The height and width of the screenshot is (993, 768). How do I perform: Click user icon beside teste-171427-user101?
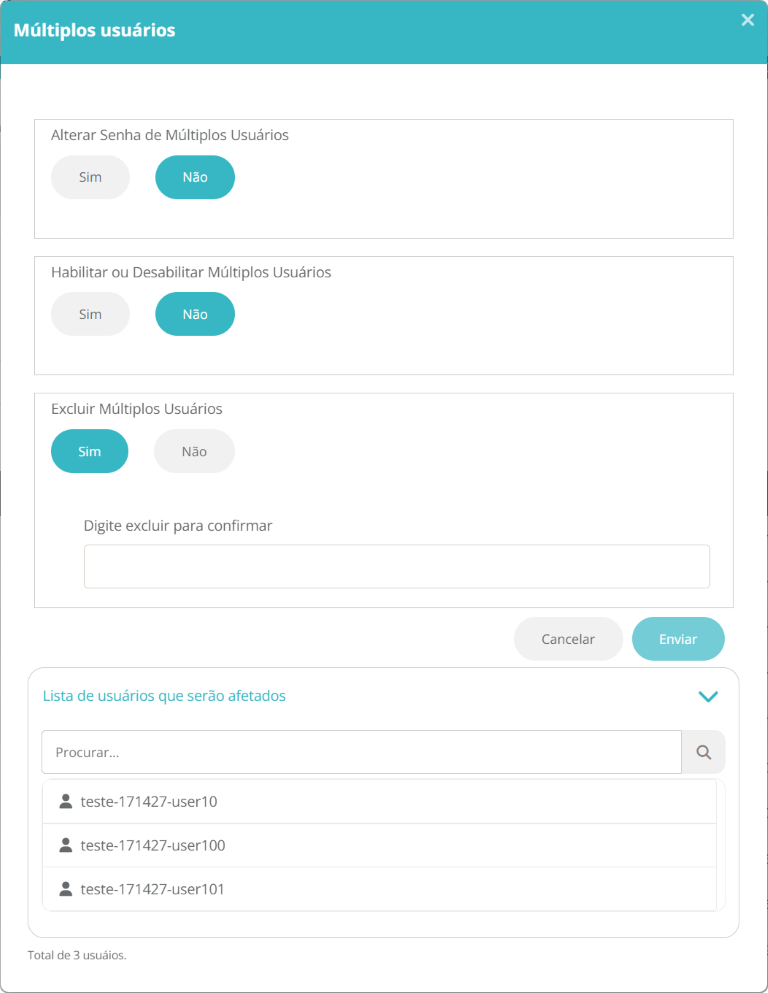pyautogui.click(x=65, y=889)
